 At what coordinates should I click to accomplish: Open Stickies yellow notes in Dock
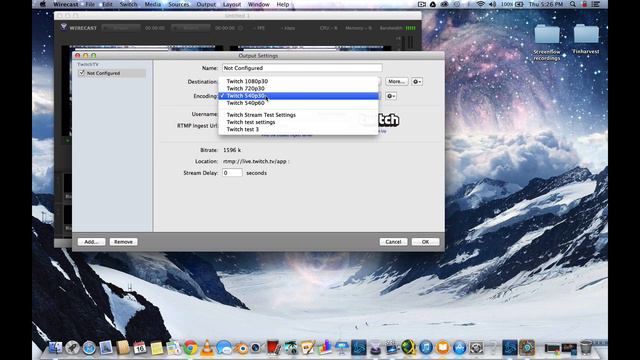[x=156, y=348]
